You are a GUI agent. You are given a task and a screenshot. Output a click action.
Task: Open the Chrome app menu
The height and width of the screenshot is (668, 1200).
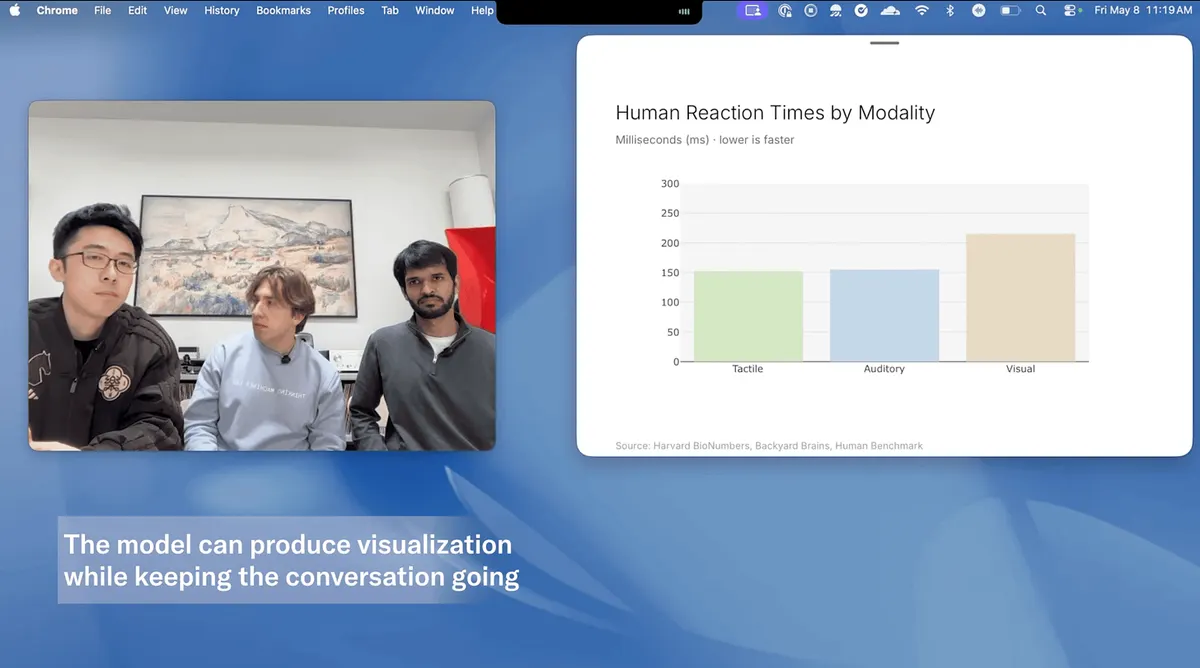pos(56,10)
